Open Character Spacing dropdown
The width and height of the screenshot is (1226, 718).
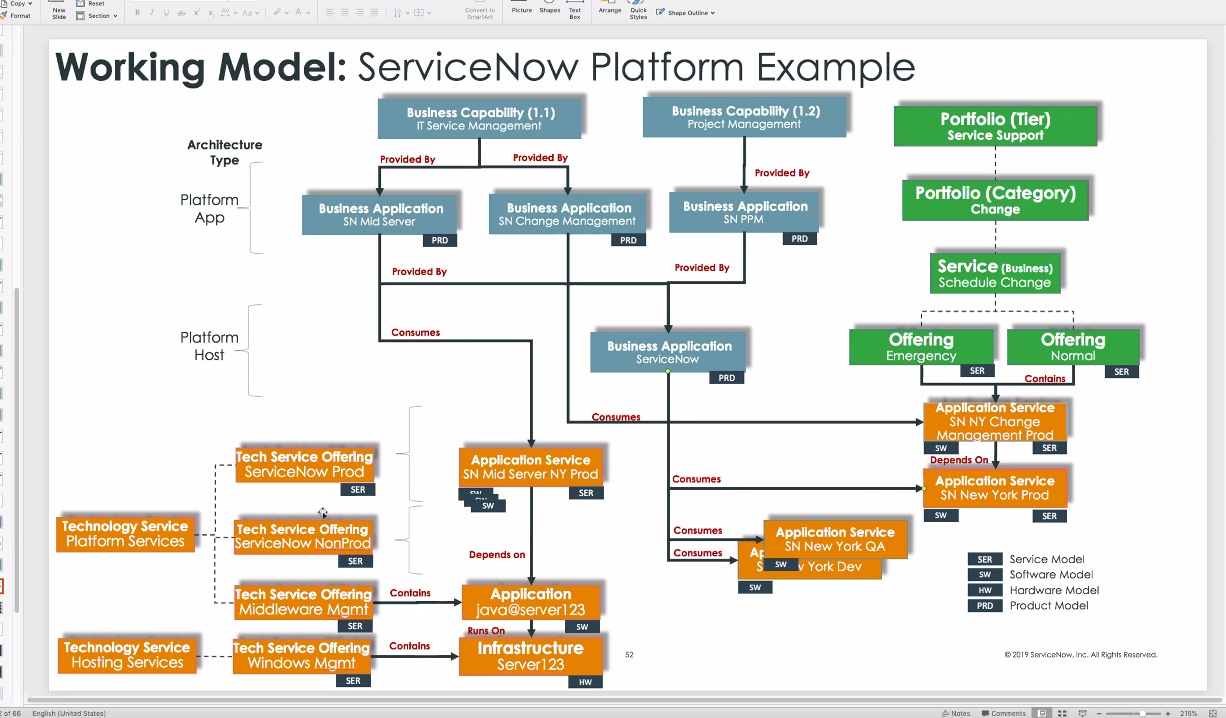coord(229,13)
